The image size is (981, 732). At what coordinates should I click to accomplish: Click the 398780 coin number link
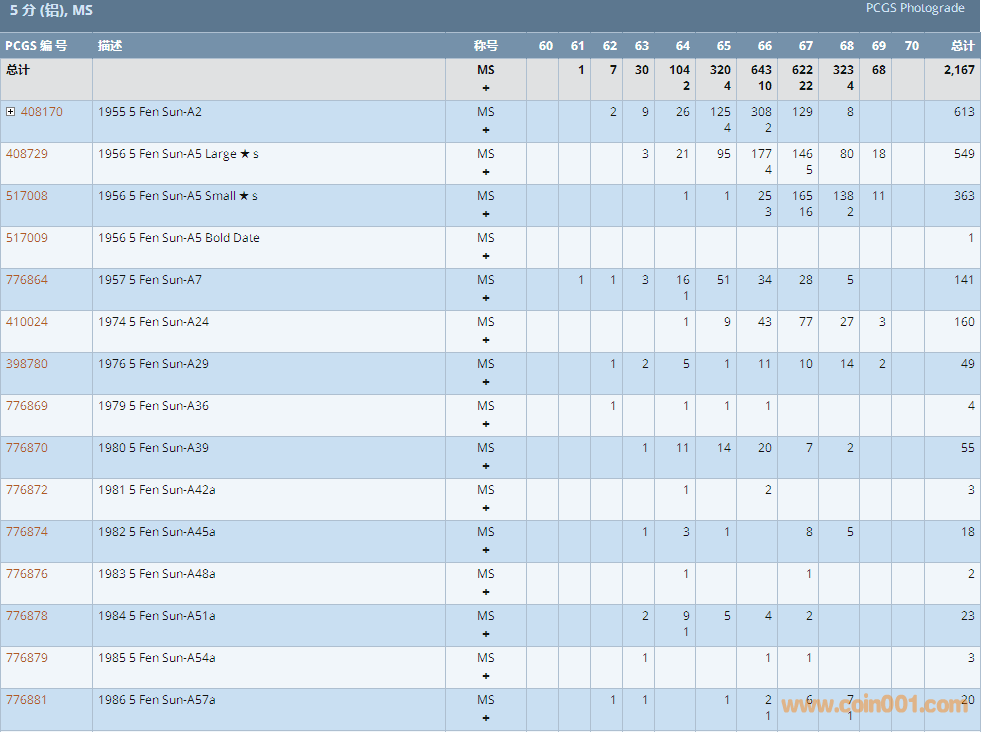[26, 364]
